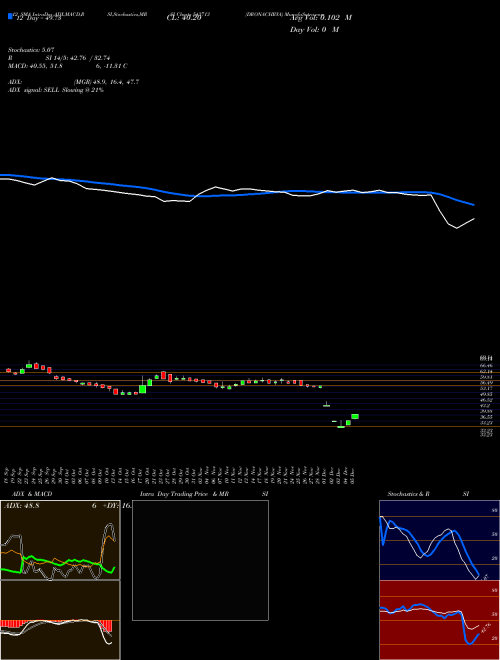This screenshot has width=500, height=660.
Task: Open the ADX indicator chart panel
Action: click(60, 540)
